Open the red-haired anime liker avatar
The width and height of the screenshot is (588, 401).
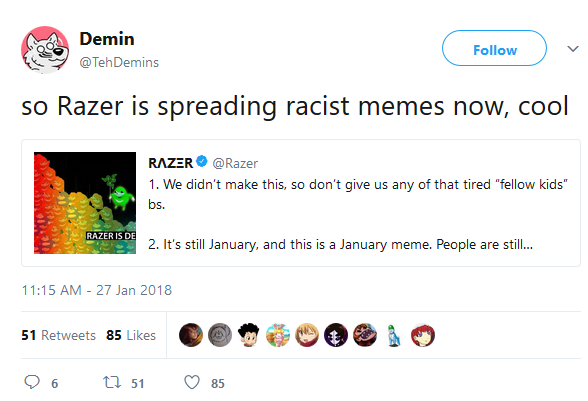pos(423,335)
